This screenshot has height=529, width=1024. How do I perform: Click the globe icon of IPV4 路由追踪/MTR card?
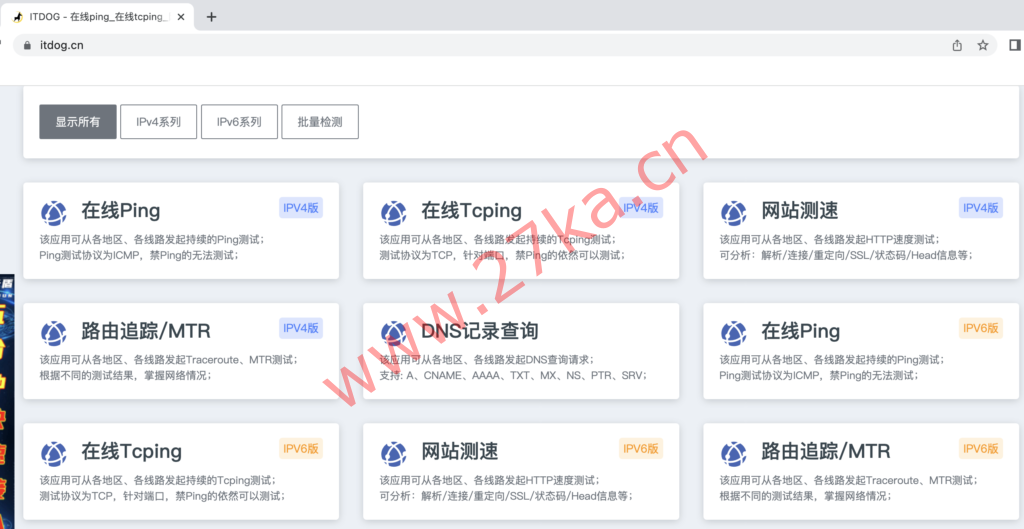tap(54, 333)
